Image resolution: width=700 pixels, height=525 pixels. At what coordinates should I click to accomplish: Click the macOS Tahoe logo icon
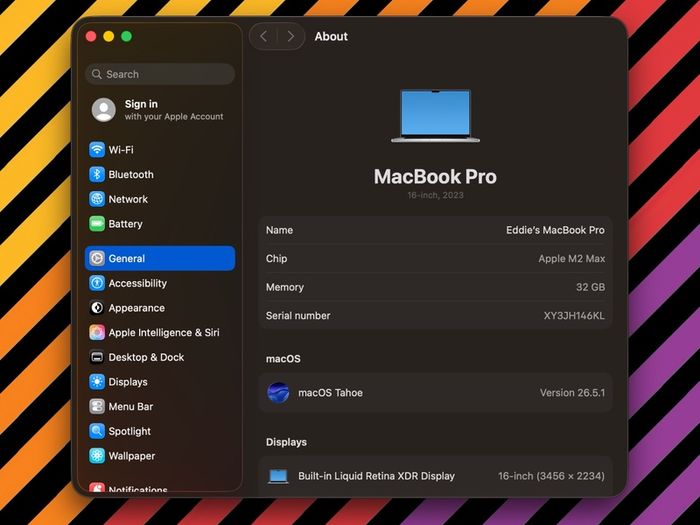tap(278, 393)
